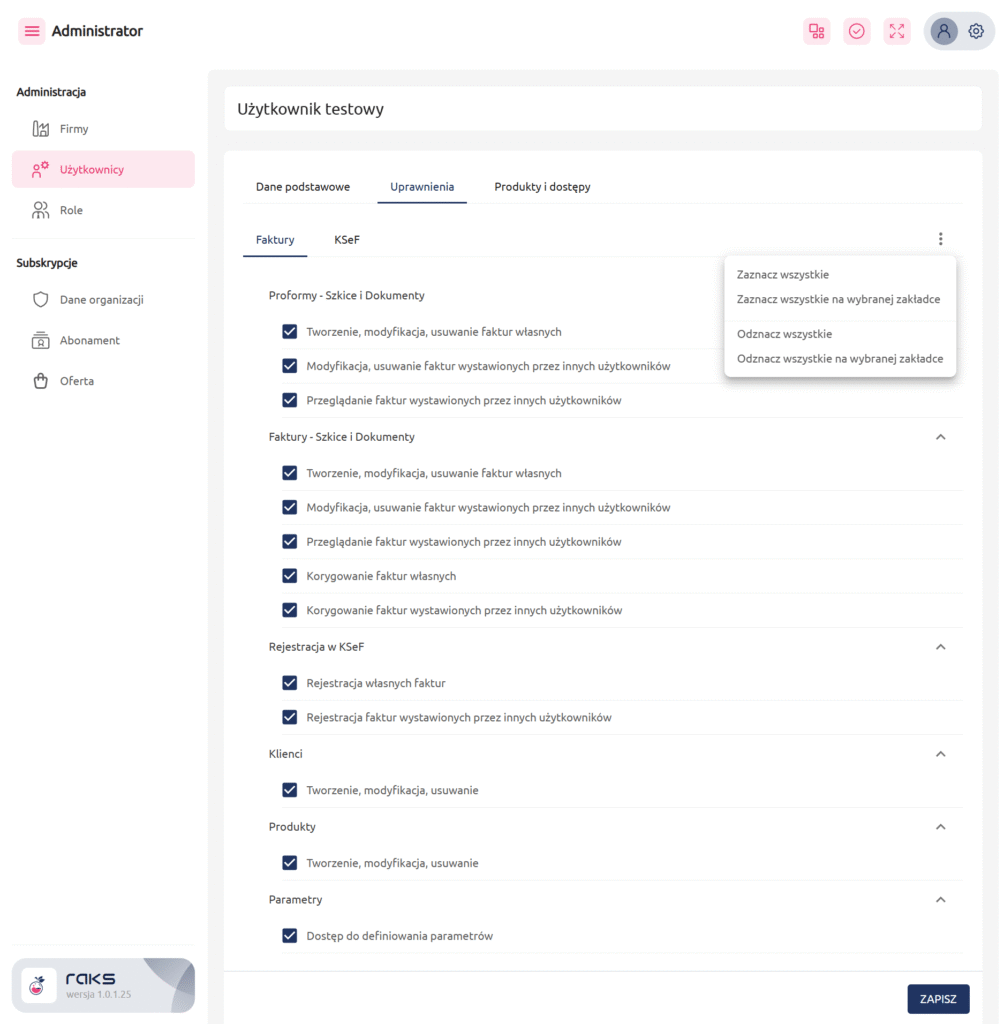Viewport: 1004px width, 1024px height.
Task: Collapse the Klienci section chevron
Action: point(940,754)
